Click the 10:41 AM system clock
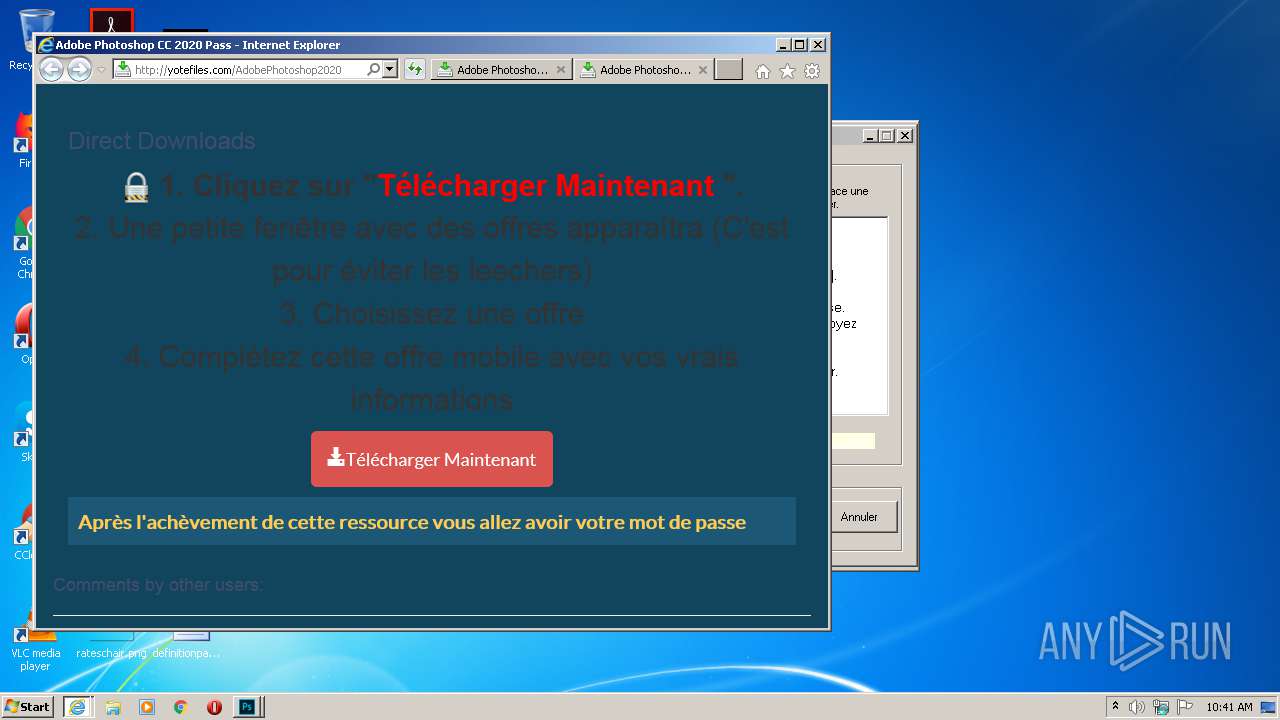 [x=1229, y=707]
